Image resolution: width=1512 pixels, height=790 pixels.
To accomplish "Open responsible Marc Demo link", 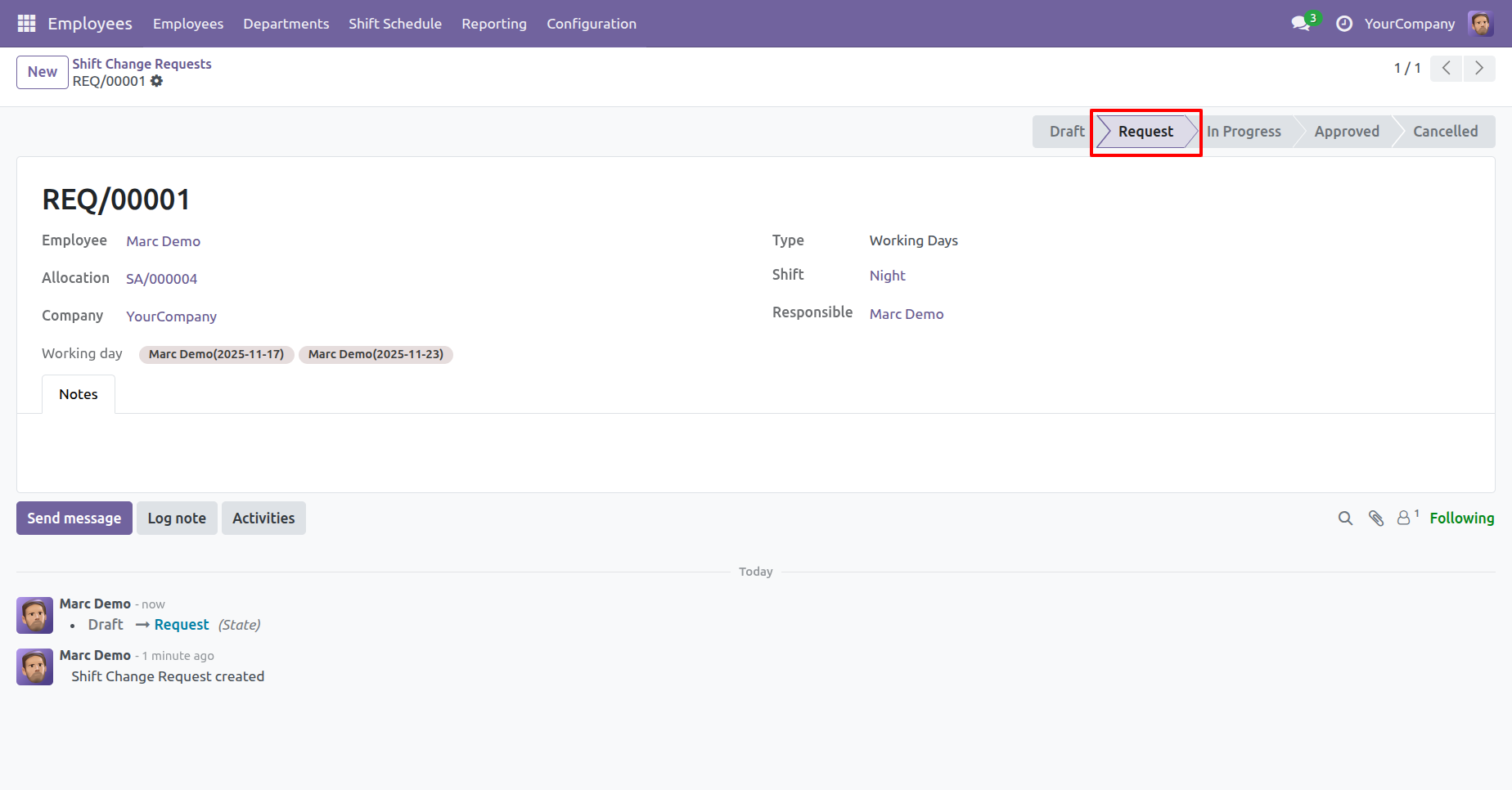I will point(907,314).
